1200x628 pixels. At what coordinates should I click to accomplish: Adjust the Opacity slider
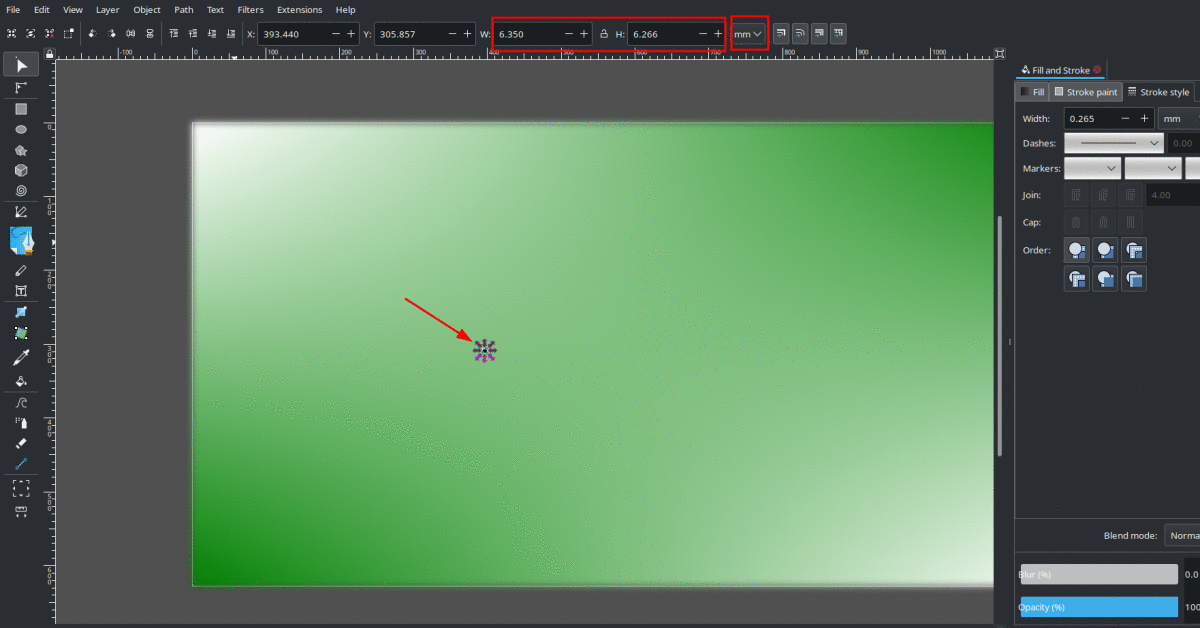click(x=1099, y=607)
